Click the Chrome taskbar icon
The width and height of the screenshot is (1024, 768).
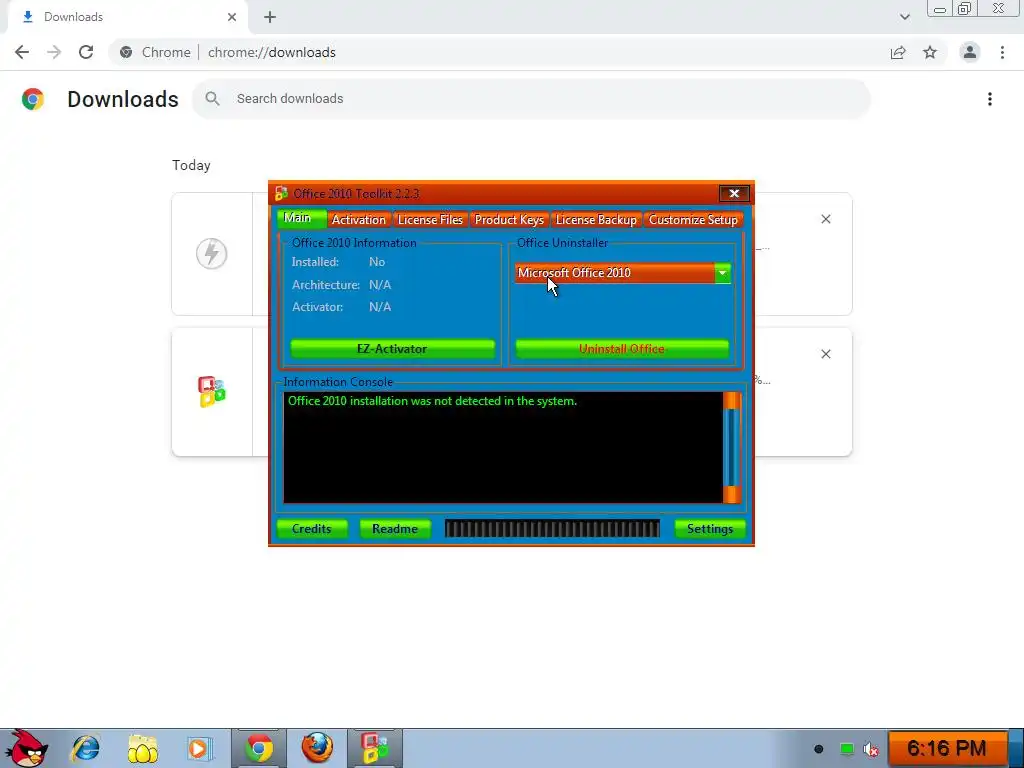[x=259, y=748]
